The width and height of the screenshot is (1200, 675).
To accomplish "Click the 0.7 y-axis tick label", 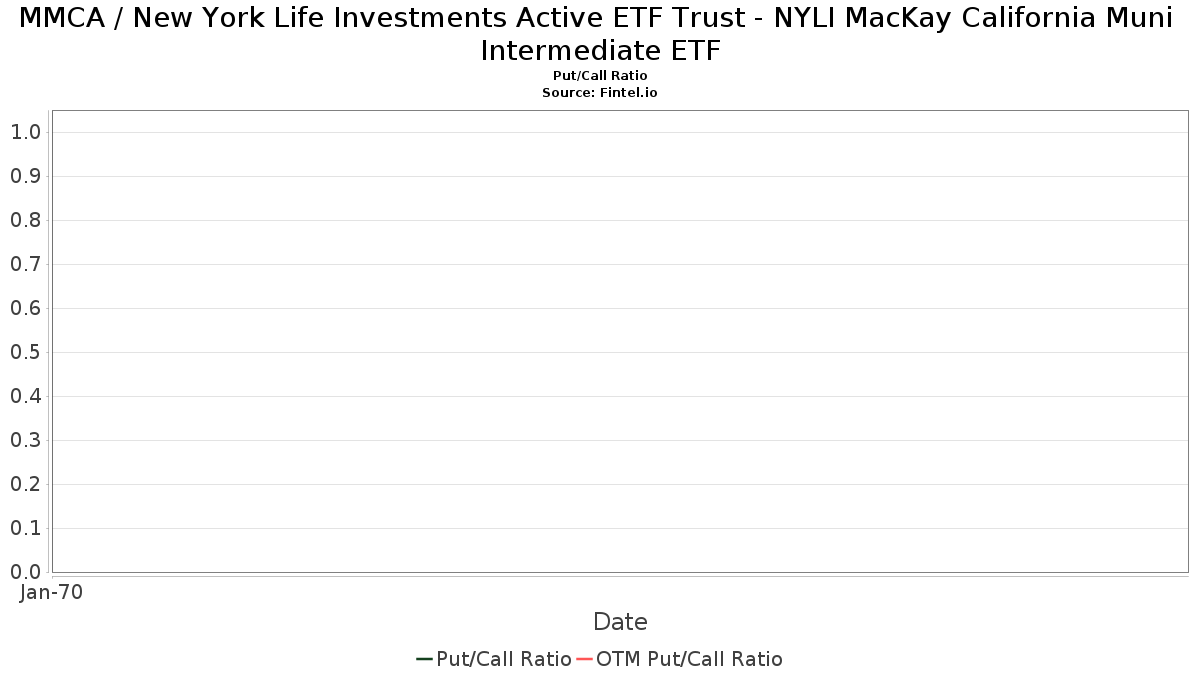I will (x=25, y=264).
